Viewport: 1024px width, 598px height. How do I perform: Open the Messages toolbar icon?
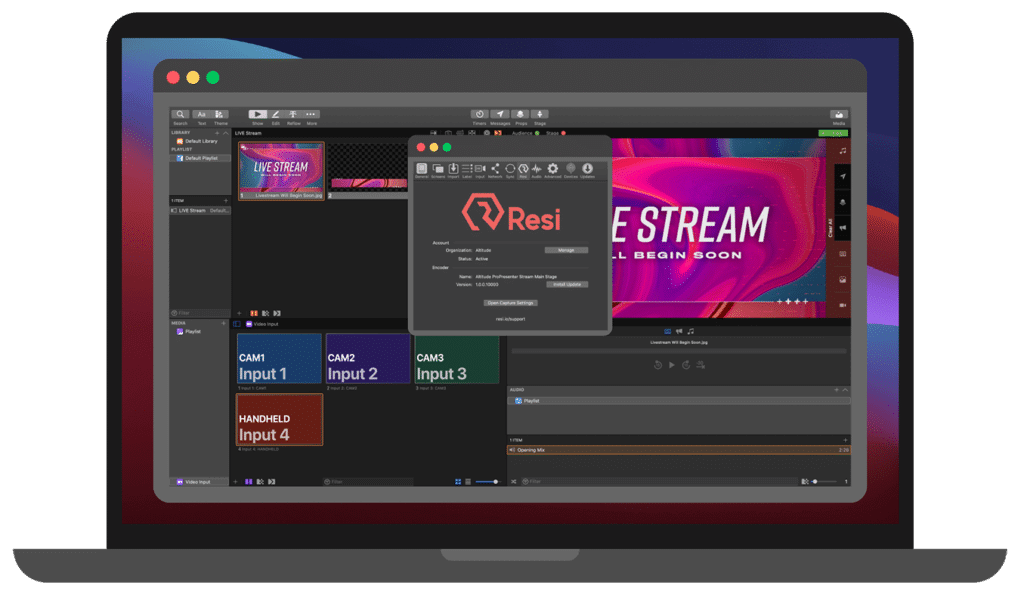point(500,115)
